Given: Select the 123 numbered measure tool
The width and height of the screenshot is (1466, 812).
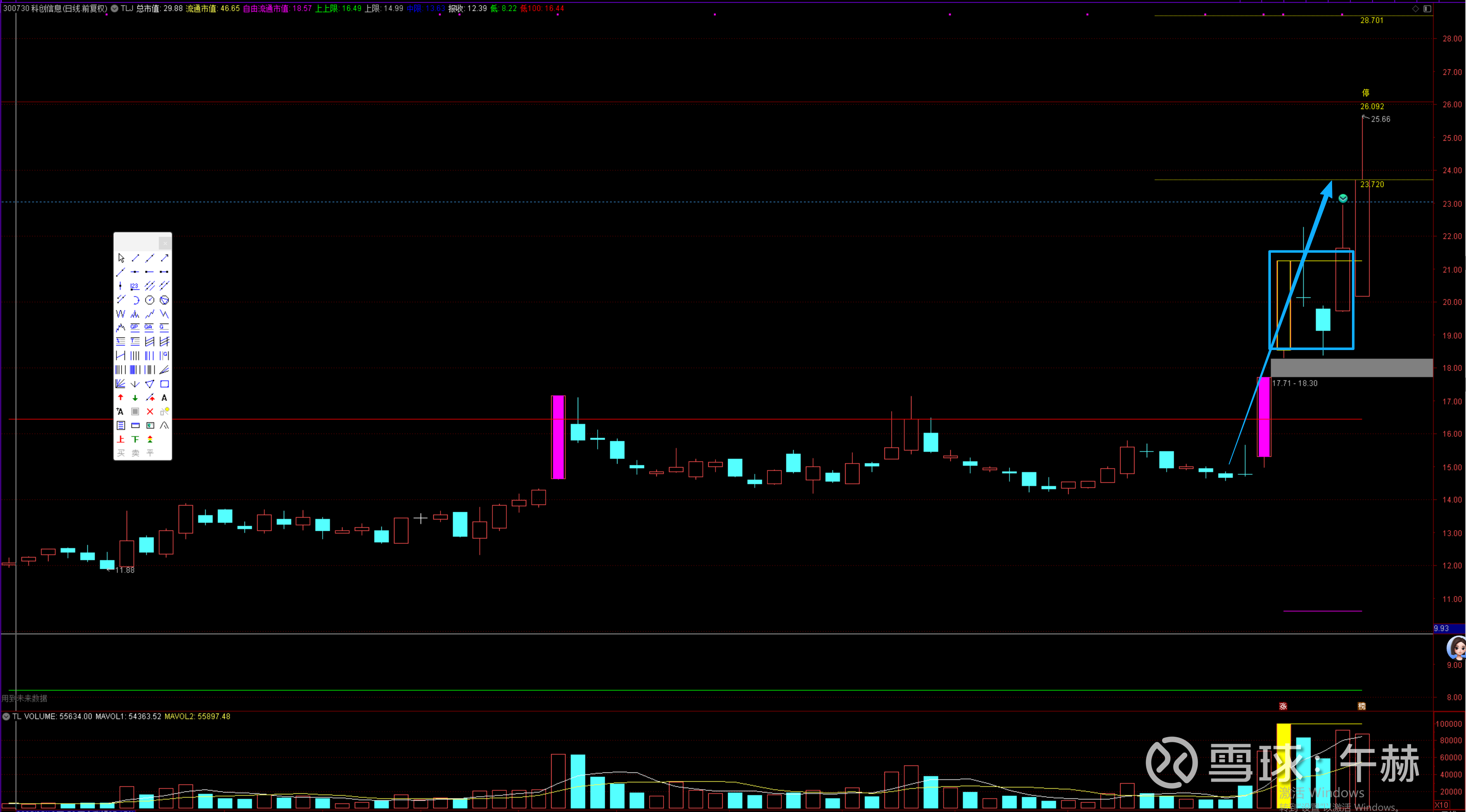Looking at the screenshot, I should (x=135, y=285).
